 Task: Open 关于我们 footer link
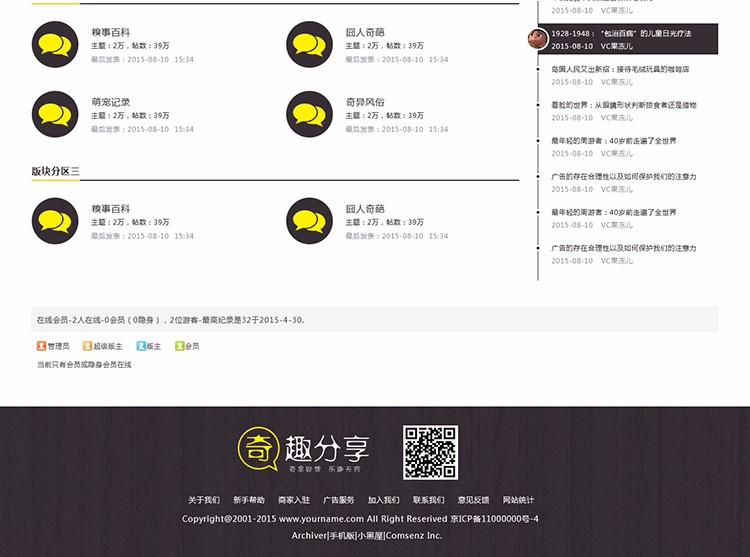click(204, 500)
